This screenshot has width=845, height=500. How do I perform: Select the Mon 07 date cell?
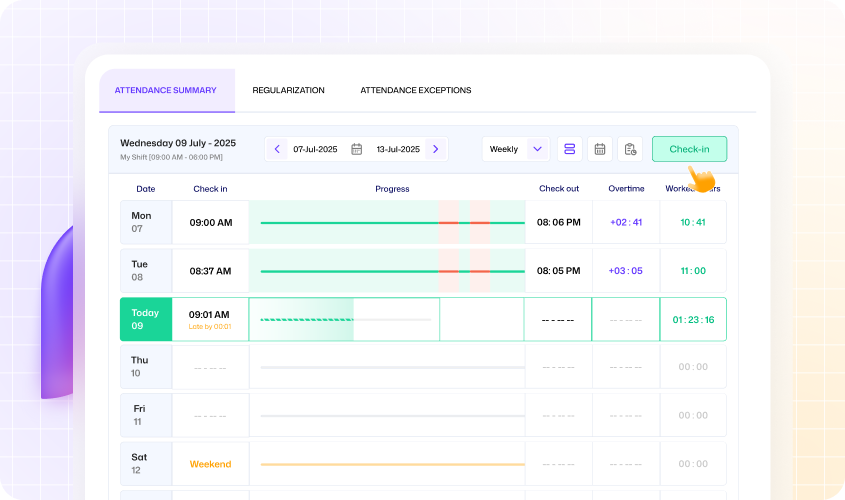(146, 222)
